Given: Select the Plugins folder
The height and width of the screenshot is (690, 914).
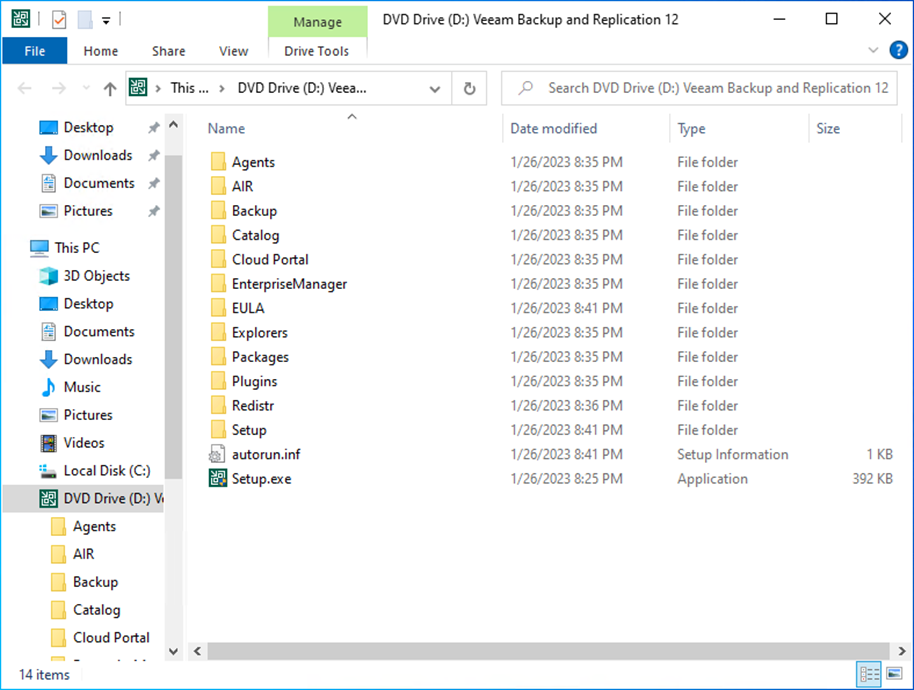Looking at the screenshot, I should (254, 382).
